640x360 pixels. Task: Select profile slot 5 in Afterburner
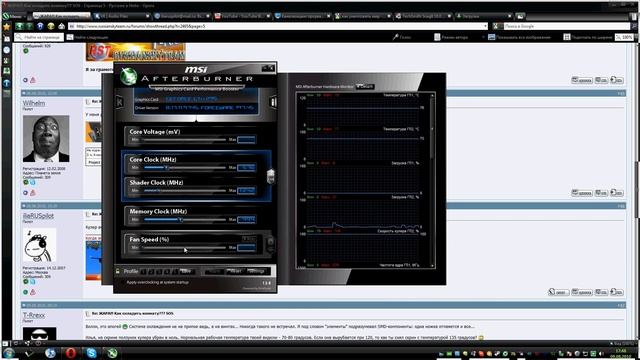pyautogui.click(x=175, y=271)
